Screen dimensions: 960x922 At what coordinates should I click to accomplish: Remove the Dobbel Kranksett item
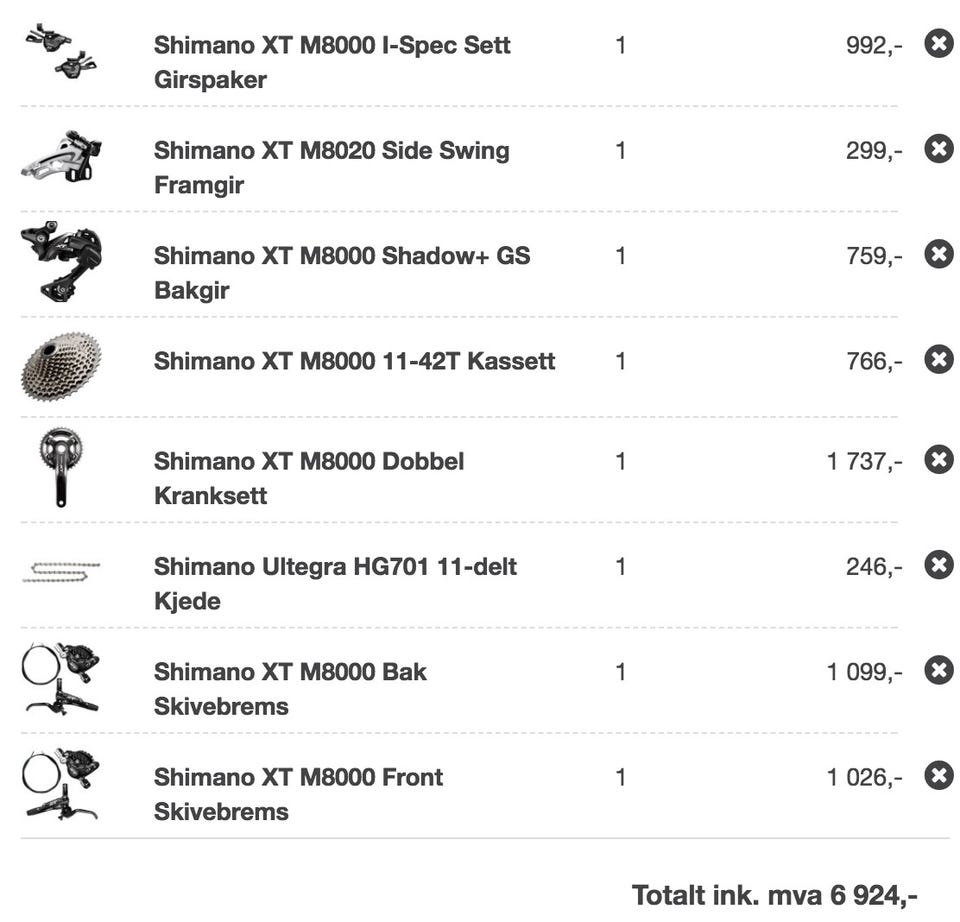point(939,460)
